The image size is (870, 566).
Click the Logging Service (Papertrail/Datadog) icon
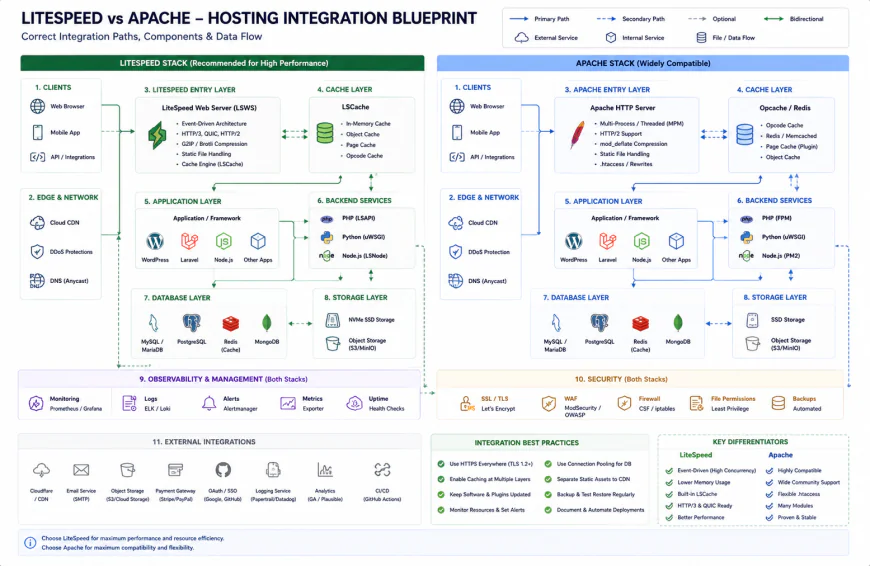tap(272, 470)
